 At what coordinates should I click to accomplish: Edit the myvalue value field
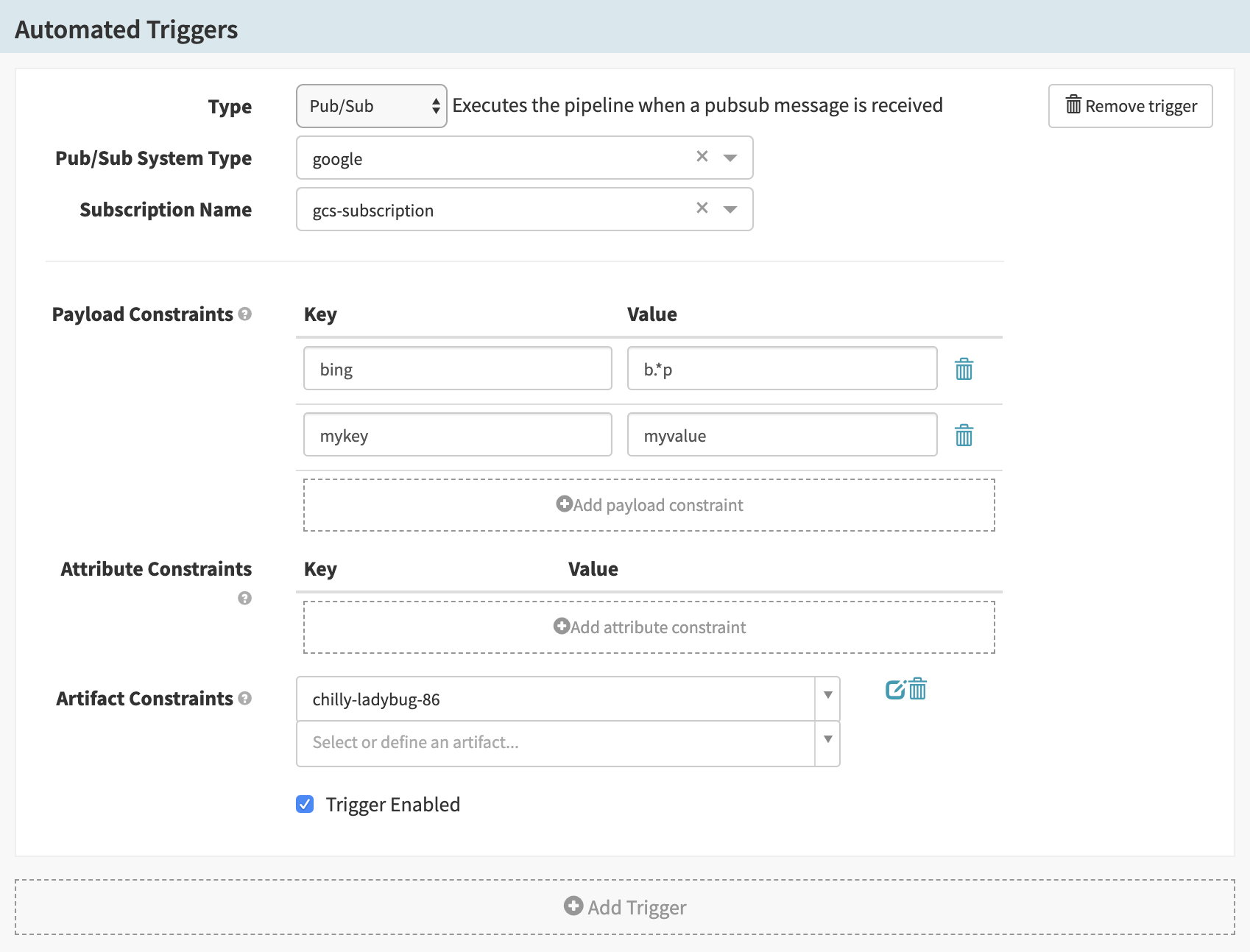[x=783, y=434]
